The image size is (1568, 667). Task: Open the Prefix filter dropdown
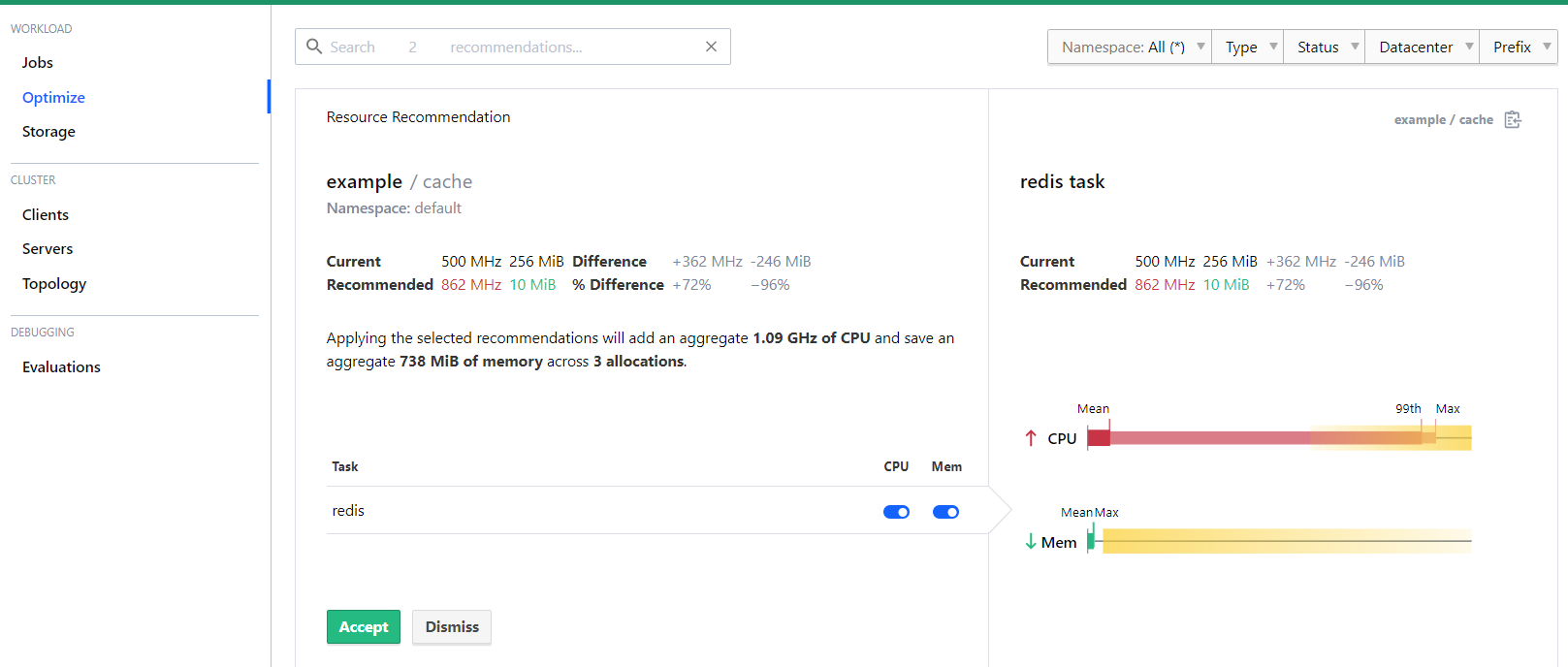tap(1519, 47)
